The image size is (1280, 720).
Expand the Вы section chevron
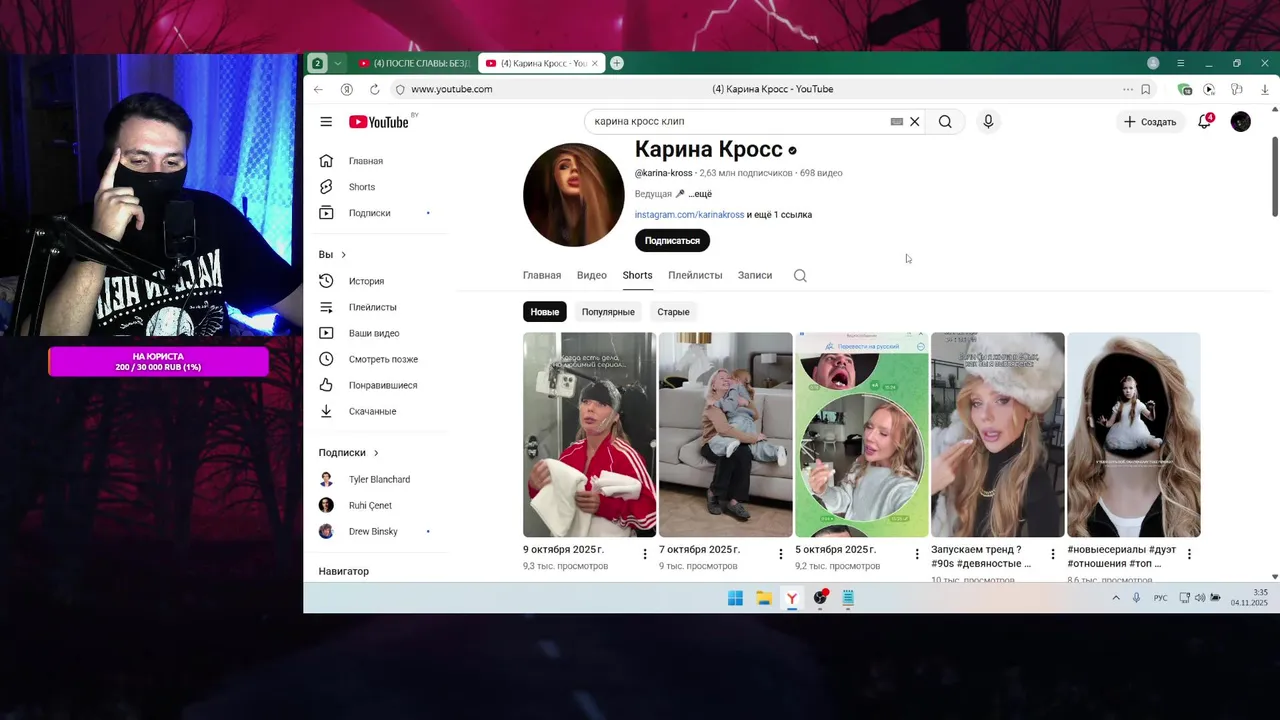(x=343, y=255)
